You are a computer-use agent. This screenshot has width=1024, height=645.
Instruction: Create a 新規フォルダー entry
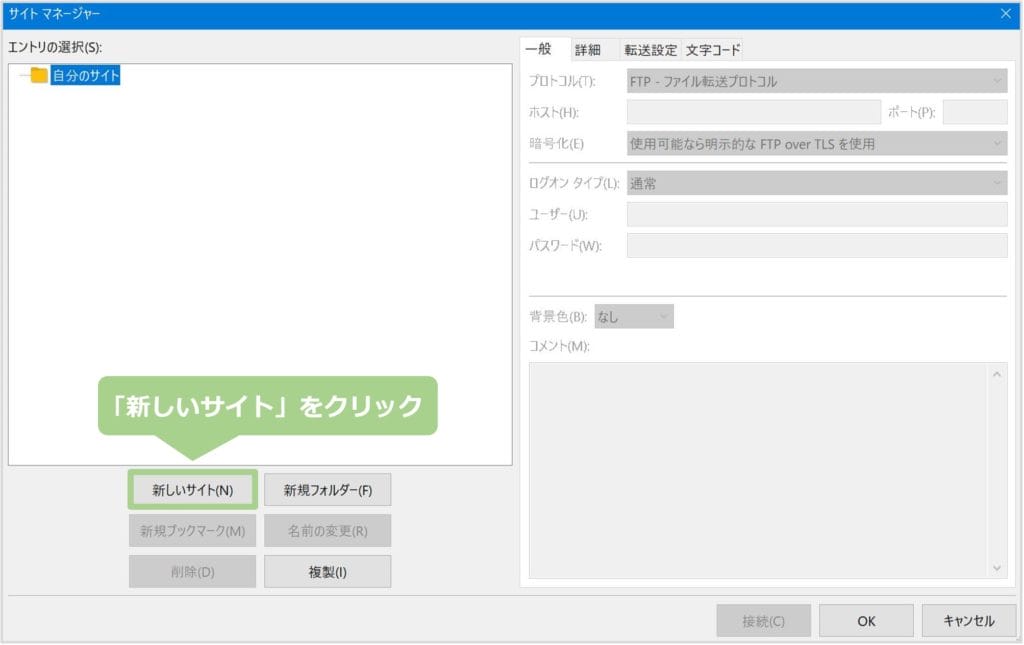click(x=328, y=489)
